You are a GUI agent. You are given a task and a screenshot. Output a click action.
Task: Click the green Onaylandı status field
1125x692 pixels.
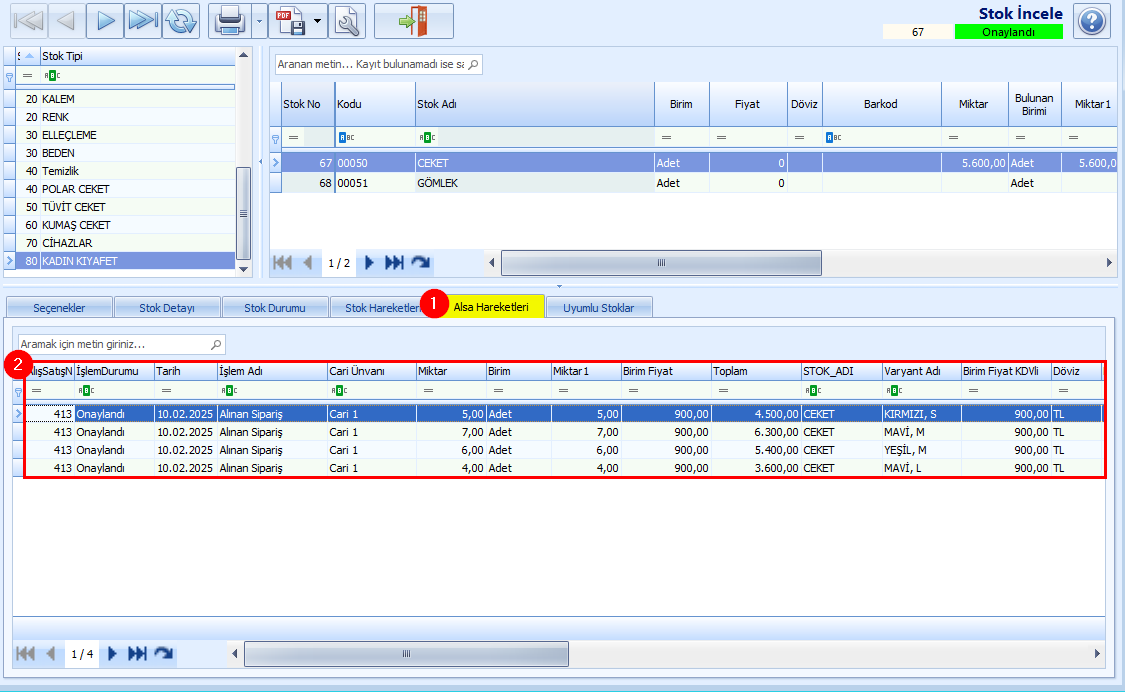(x=1008, y=32)
